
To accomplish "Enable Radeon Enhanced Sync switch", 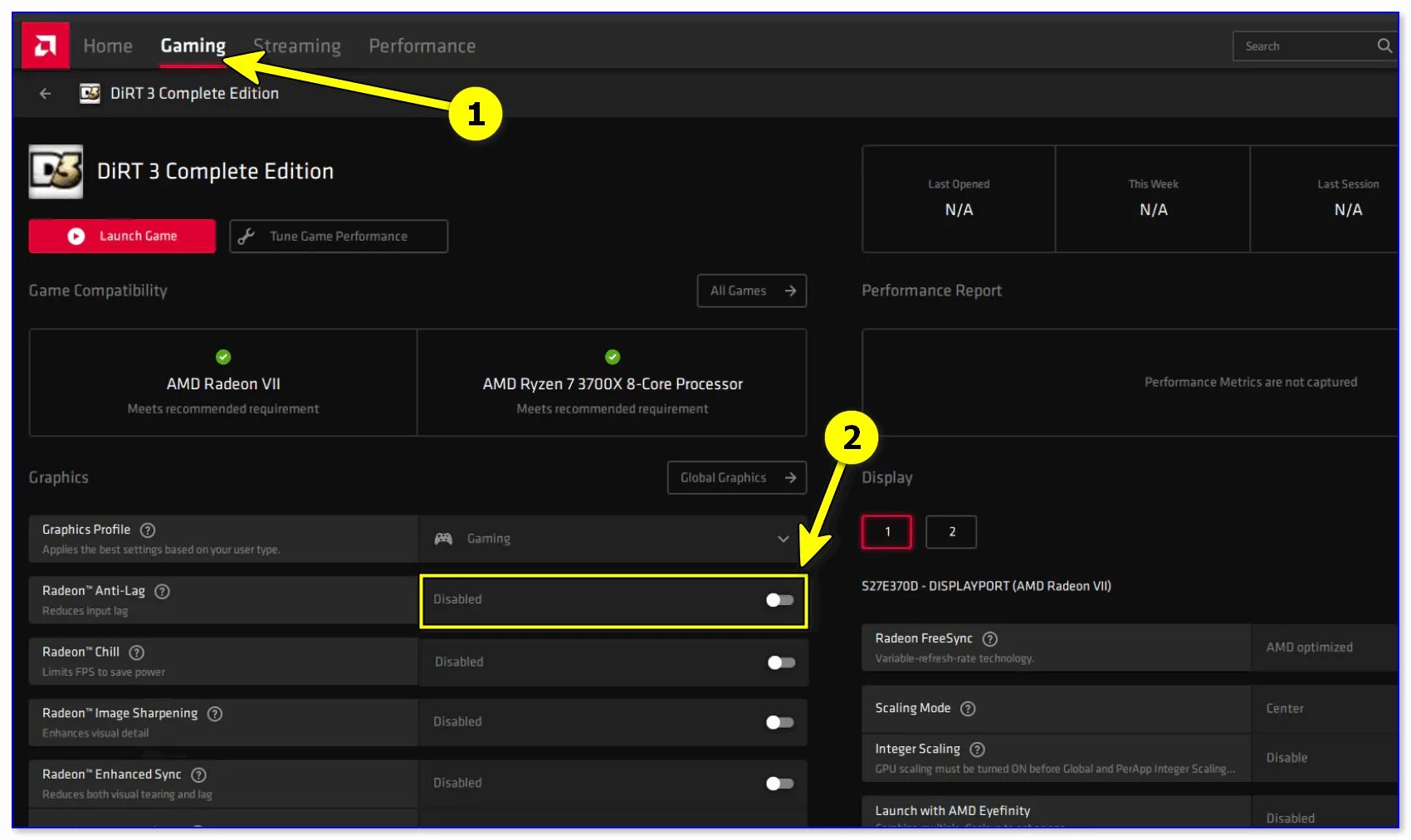I will (780, 784).
